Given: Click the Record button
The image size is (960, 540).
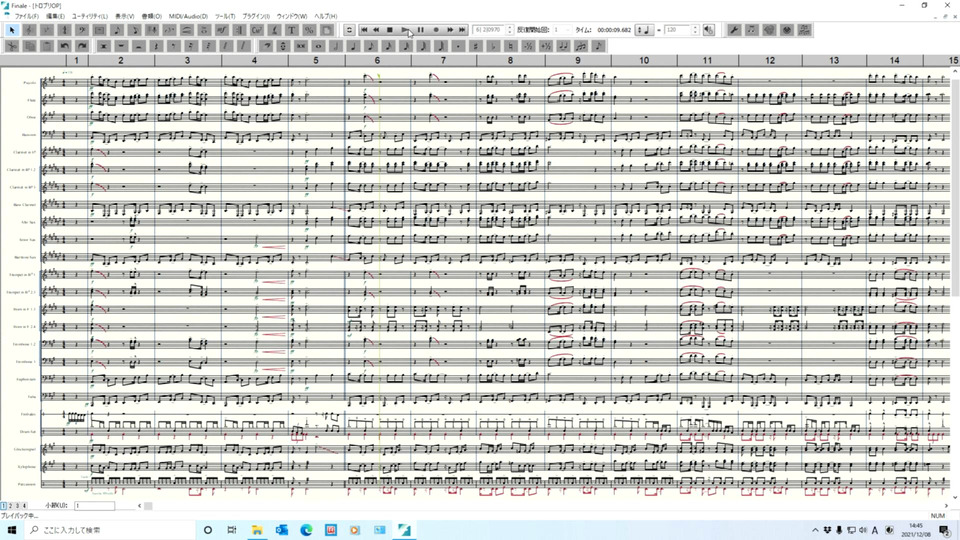Looking at the screenshot, I should click(x=436, y=30).
